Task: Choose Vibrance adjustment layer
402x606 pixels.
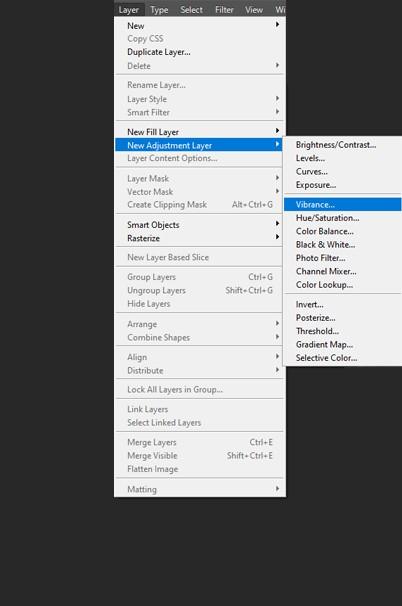Action: (x=342, y=204)
